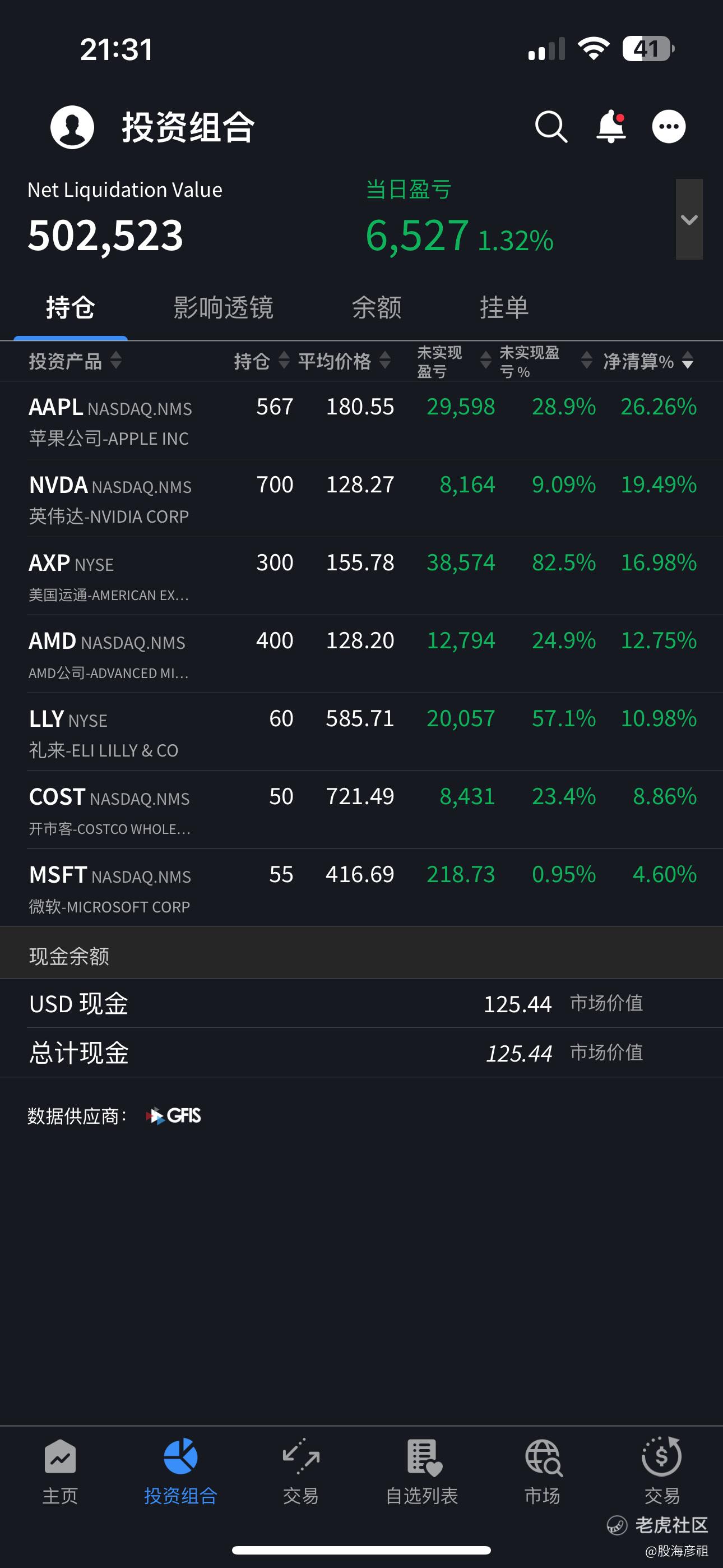Go to 主页 home icon in bottom bar

(61, 1471)
